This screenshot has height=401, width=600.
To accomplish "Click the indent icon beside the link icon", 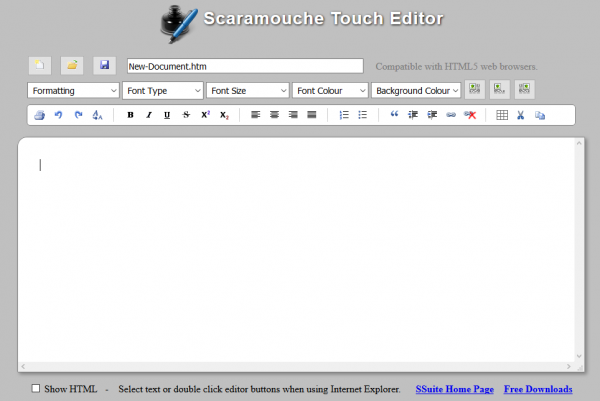I will 432,115.
